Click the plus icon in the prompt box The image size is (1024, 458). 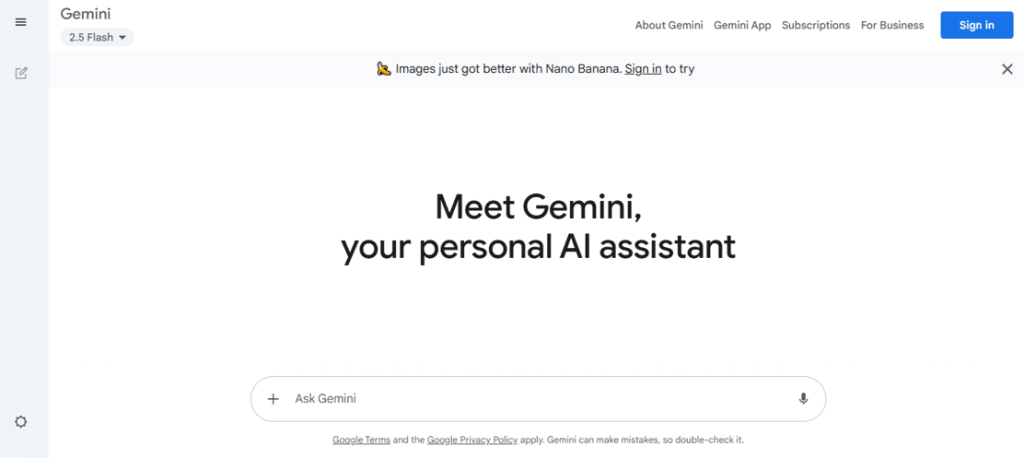coord(273,399)
